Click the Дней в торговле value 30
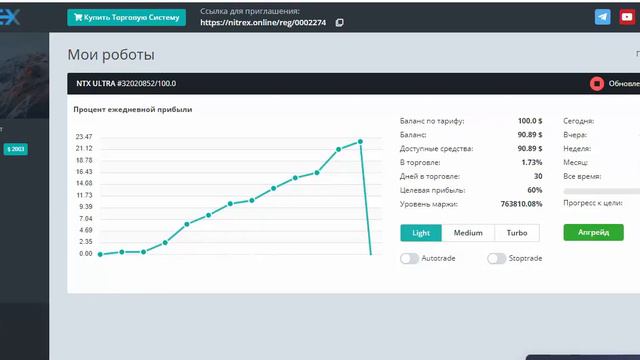Image resolution: width=640 pixels, height=360 pixels. click(x=538, y=176)
